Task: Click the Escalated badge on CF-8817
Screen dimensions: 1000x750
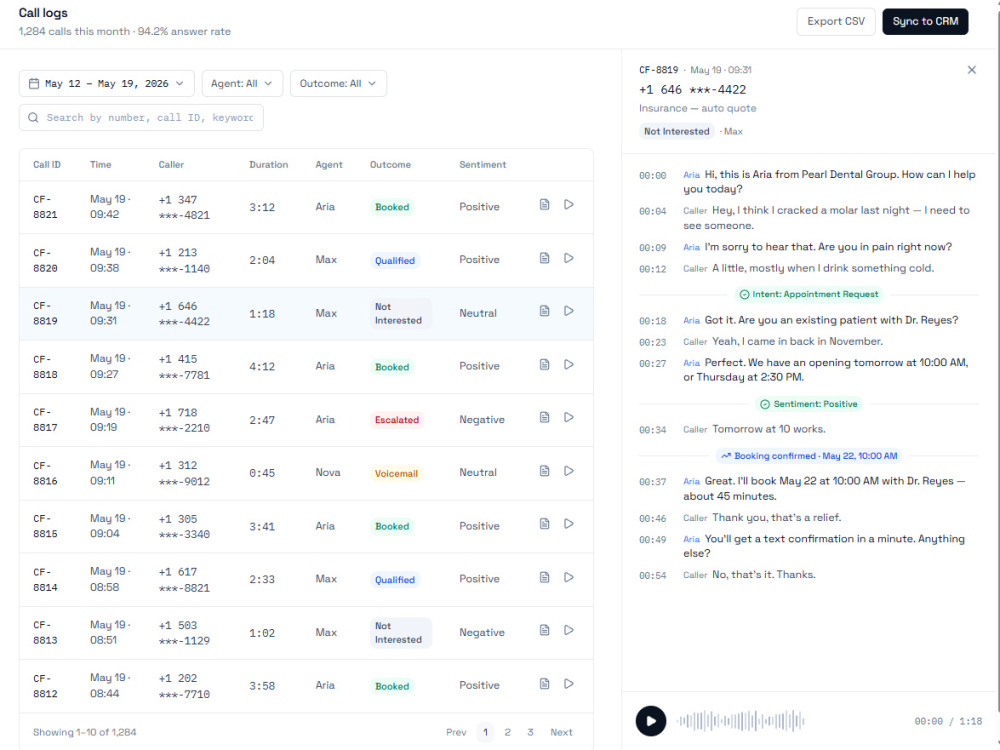Action: coord(397,420)
